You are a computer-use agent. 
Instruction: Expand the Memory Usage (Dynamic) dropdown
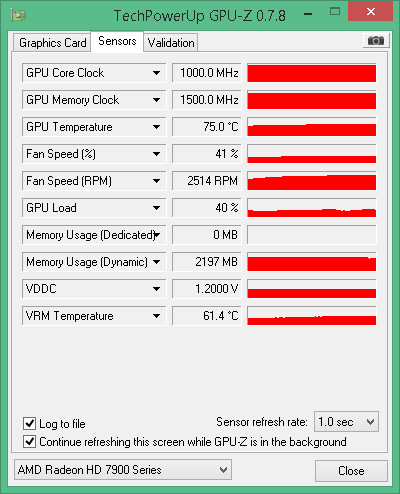coord(94,262)
